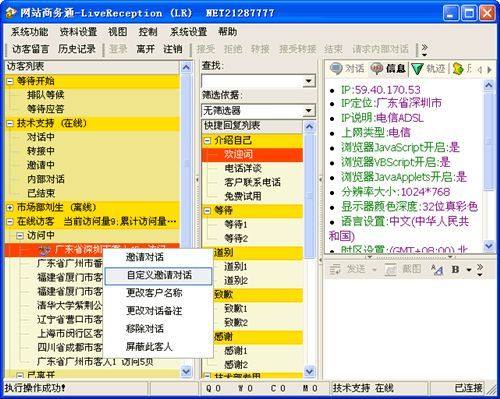Choose 更改对话备注 from context menu
The width and height of the screenshot is (500, 399).
[158, 311]
